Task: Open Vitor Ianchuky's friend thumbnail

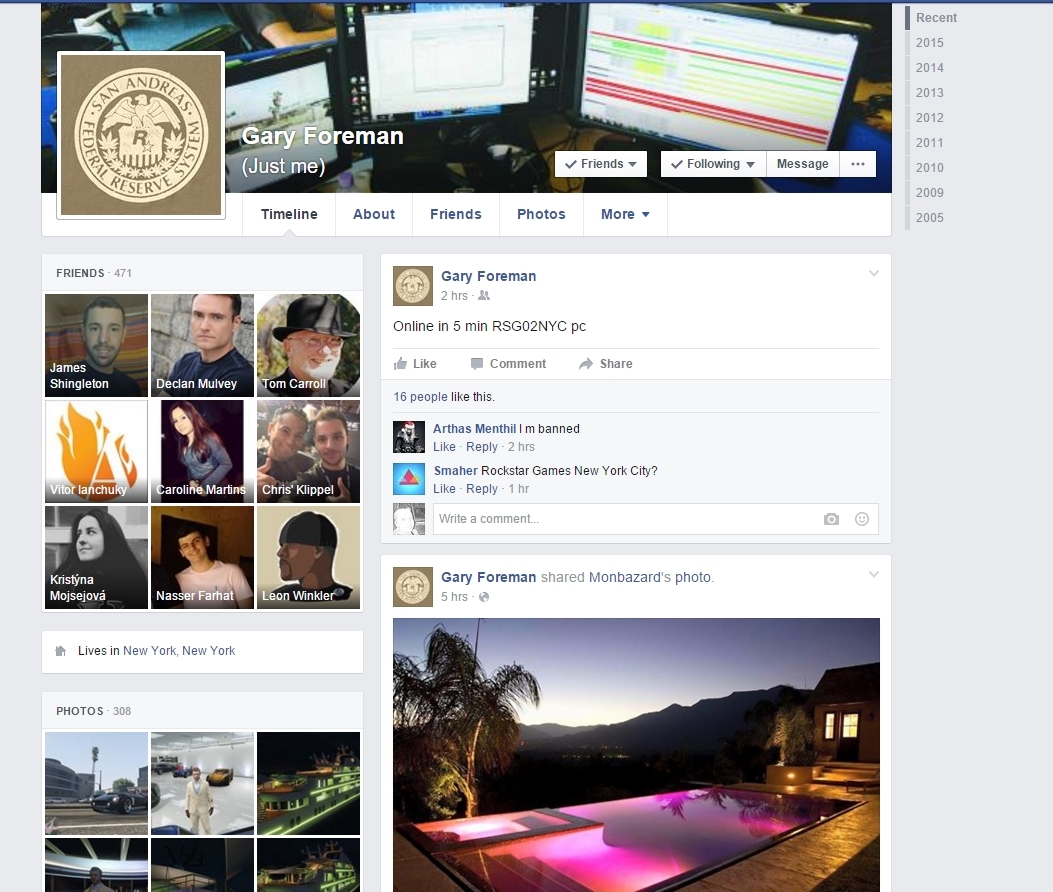Action: 96,451
